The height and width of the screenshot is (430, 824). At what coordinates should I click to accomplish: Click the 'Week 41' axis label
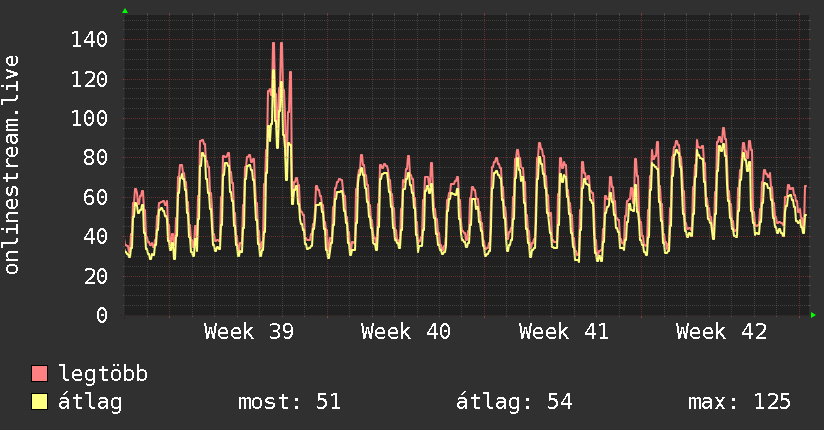(564, 332)
